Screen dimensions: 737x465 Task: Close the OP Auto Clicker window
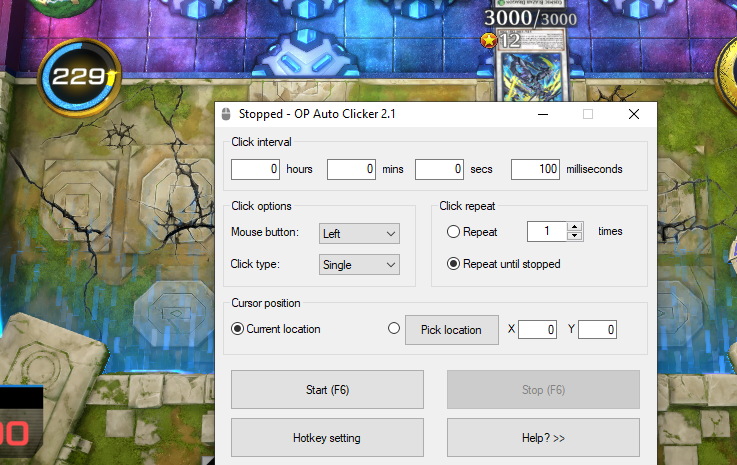(634, 114)
